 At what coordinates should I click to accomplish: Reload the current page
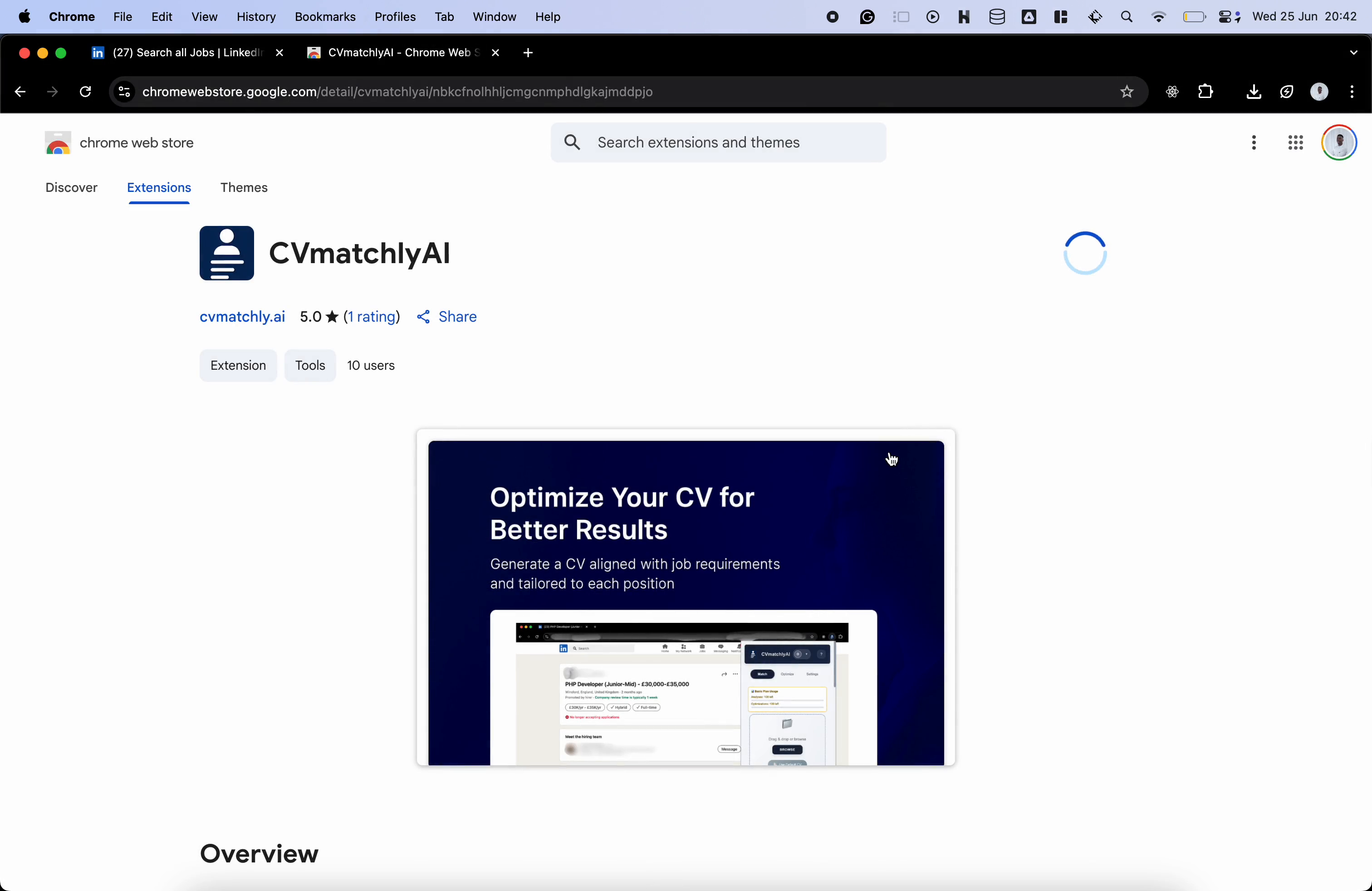[x=85, y=92]
